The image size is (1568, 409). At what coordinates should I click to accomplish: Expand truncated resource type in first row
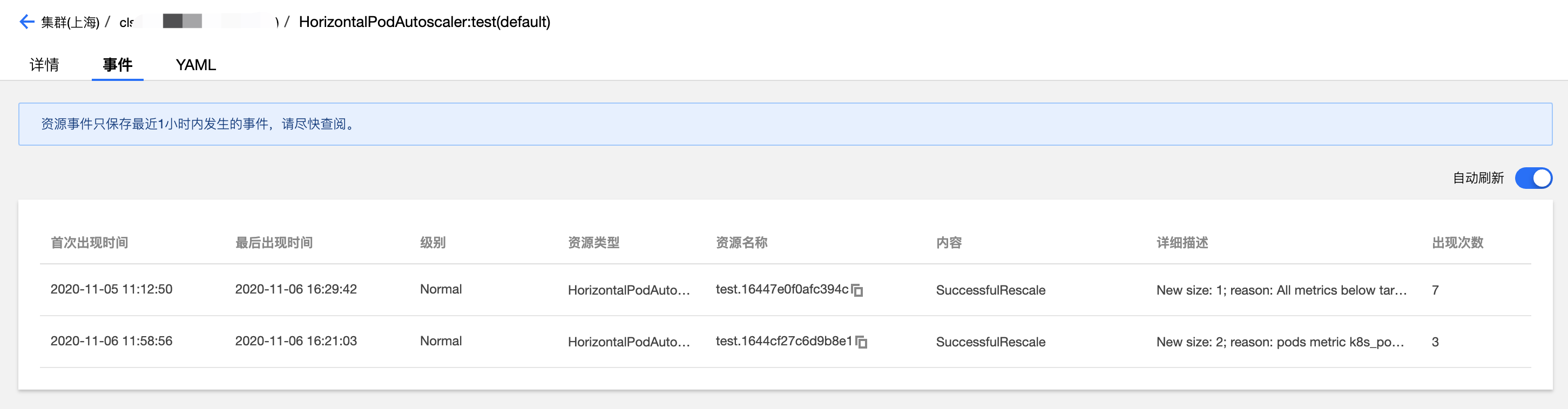click(629, 290)
